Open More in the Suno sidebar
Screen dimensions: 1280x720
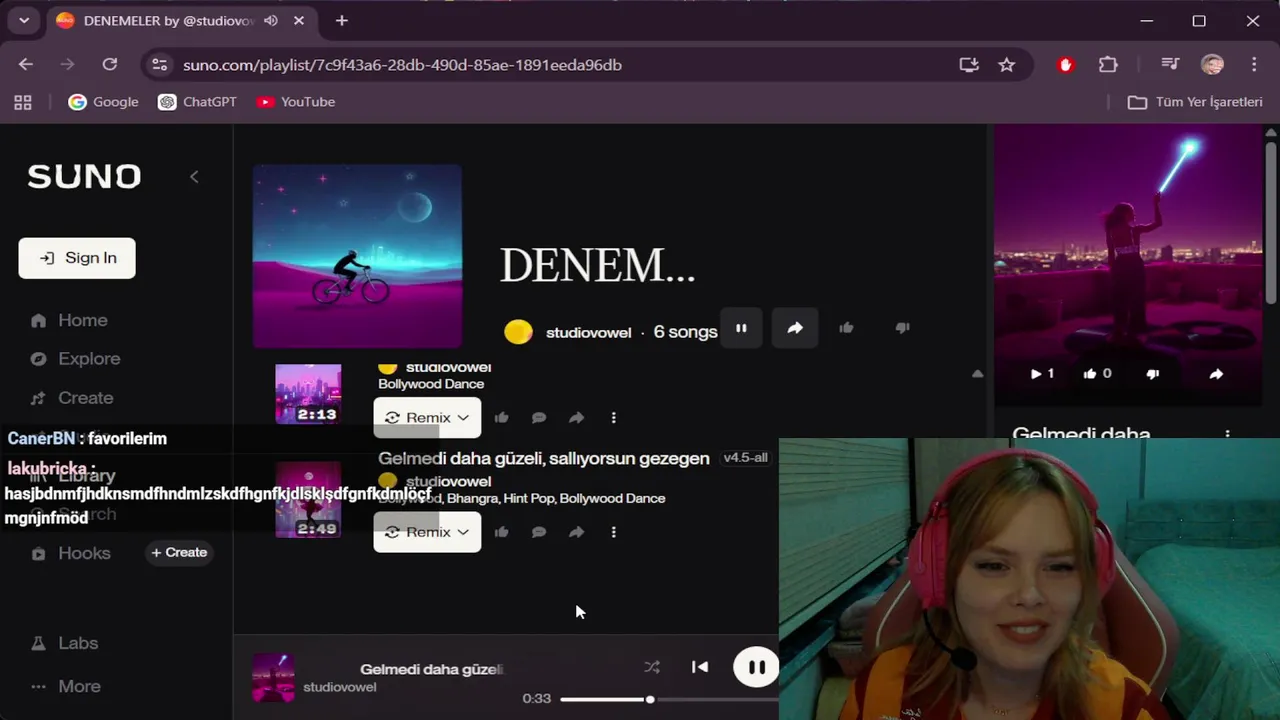[66, 686]
